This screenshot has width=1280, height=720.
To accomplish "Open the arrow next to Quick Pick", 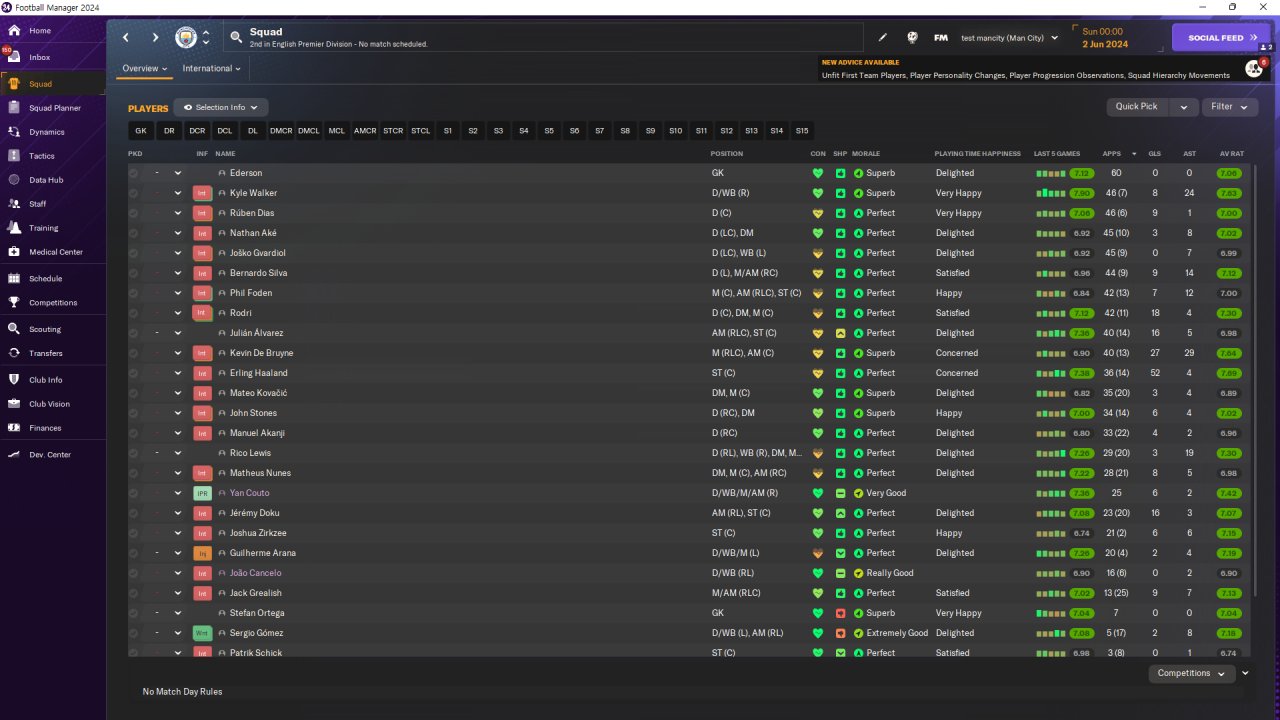I will [x=1184, y=107].
